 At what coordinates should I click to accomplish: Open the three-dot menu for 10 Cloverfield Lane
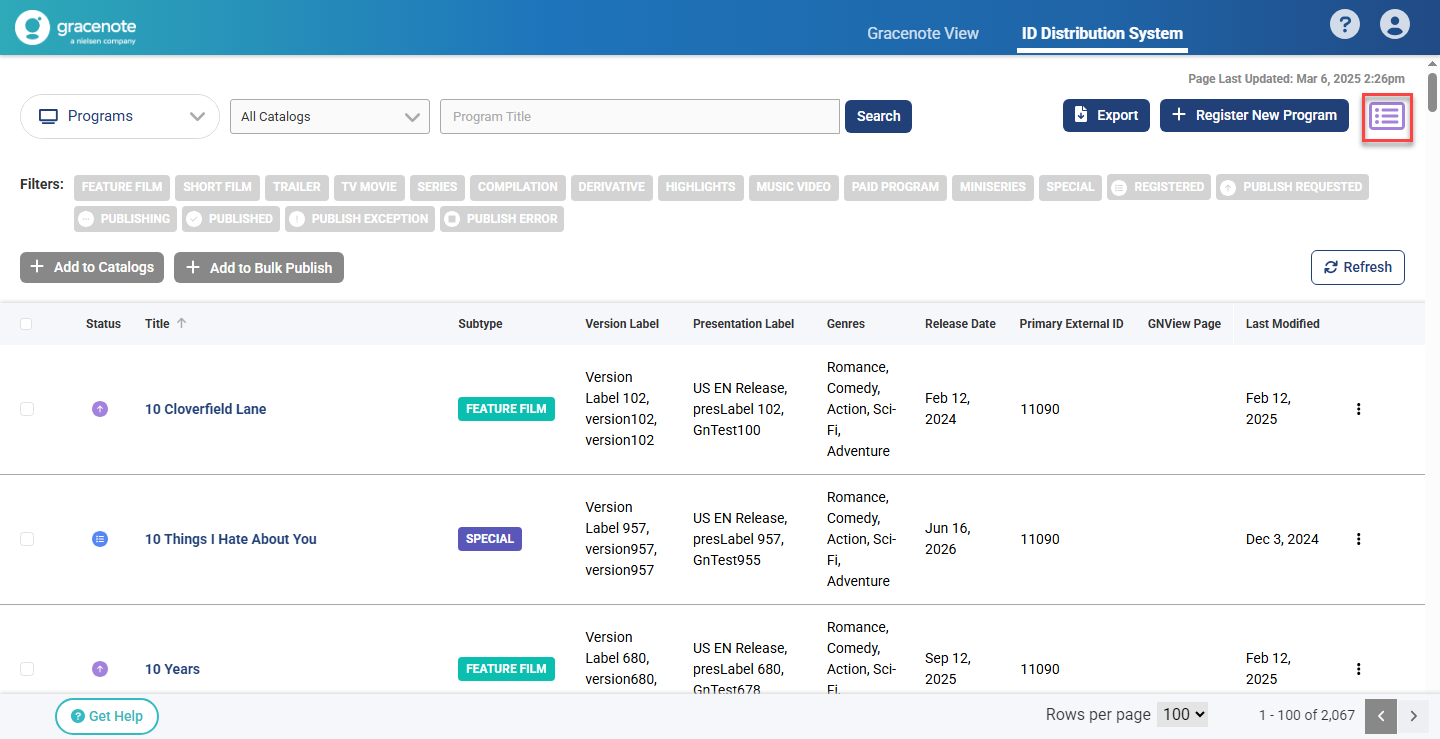(1358, 409)
